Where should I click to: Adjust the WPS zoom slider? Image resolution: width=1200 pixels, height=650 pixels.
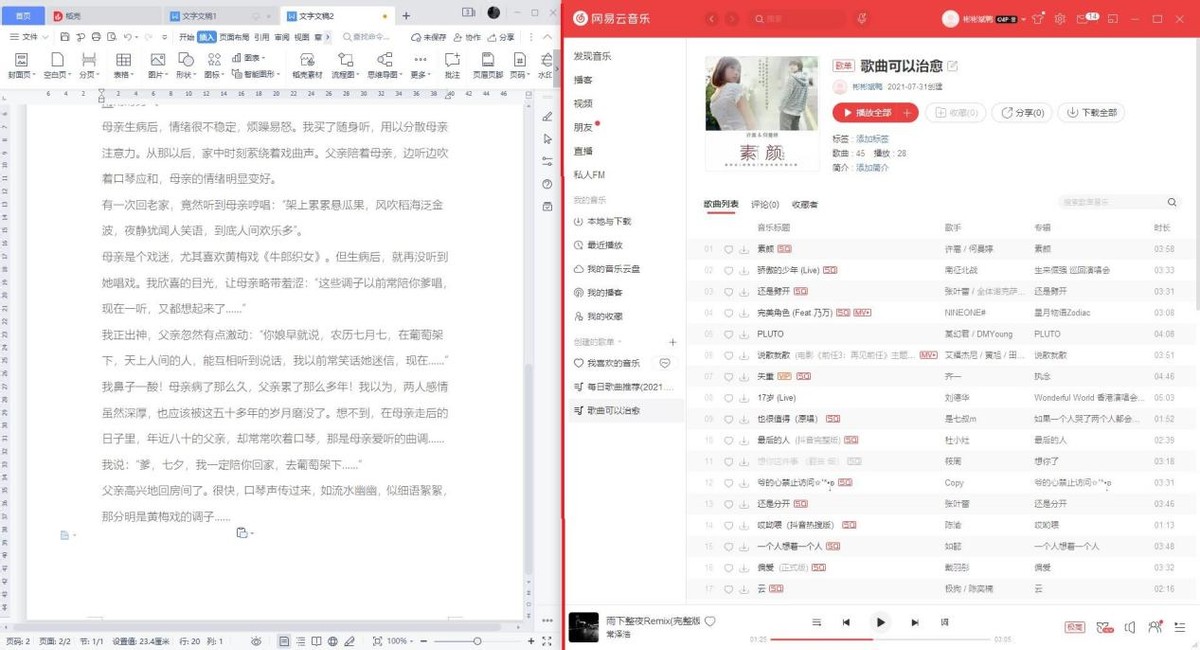(x=479, y=641)
